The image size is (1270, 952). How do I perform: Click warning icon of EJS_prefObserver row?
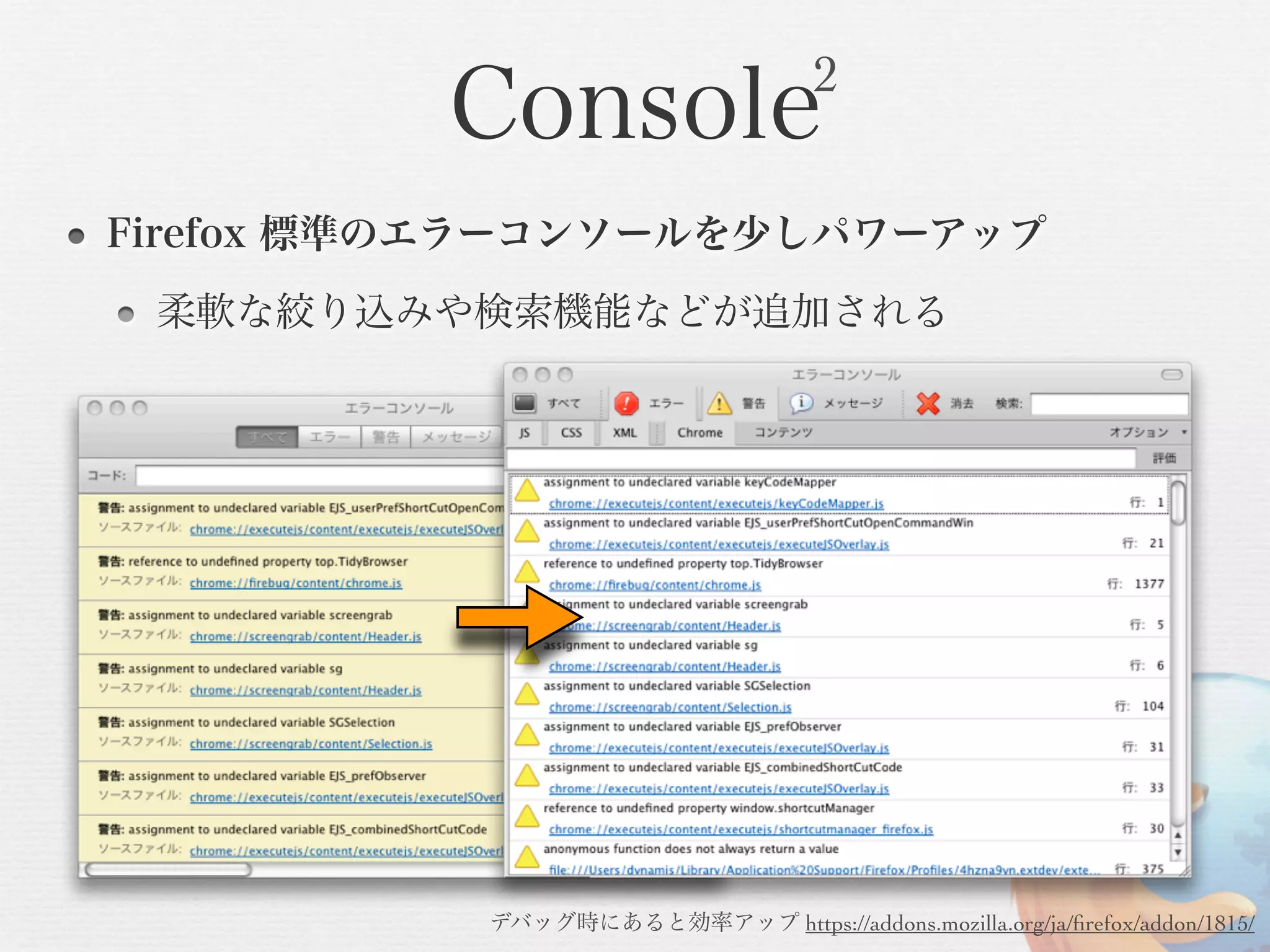[527, 735]
